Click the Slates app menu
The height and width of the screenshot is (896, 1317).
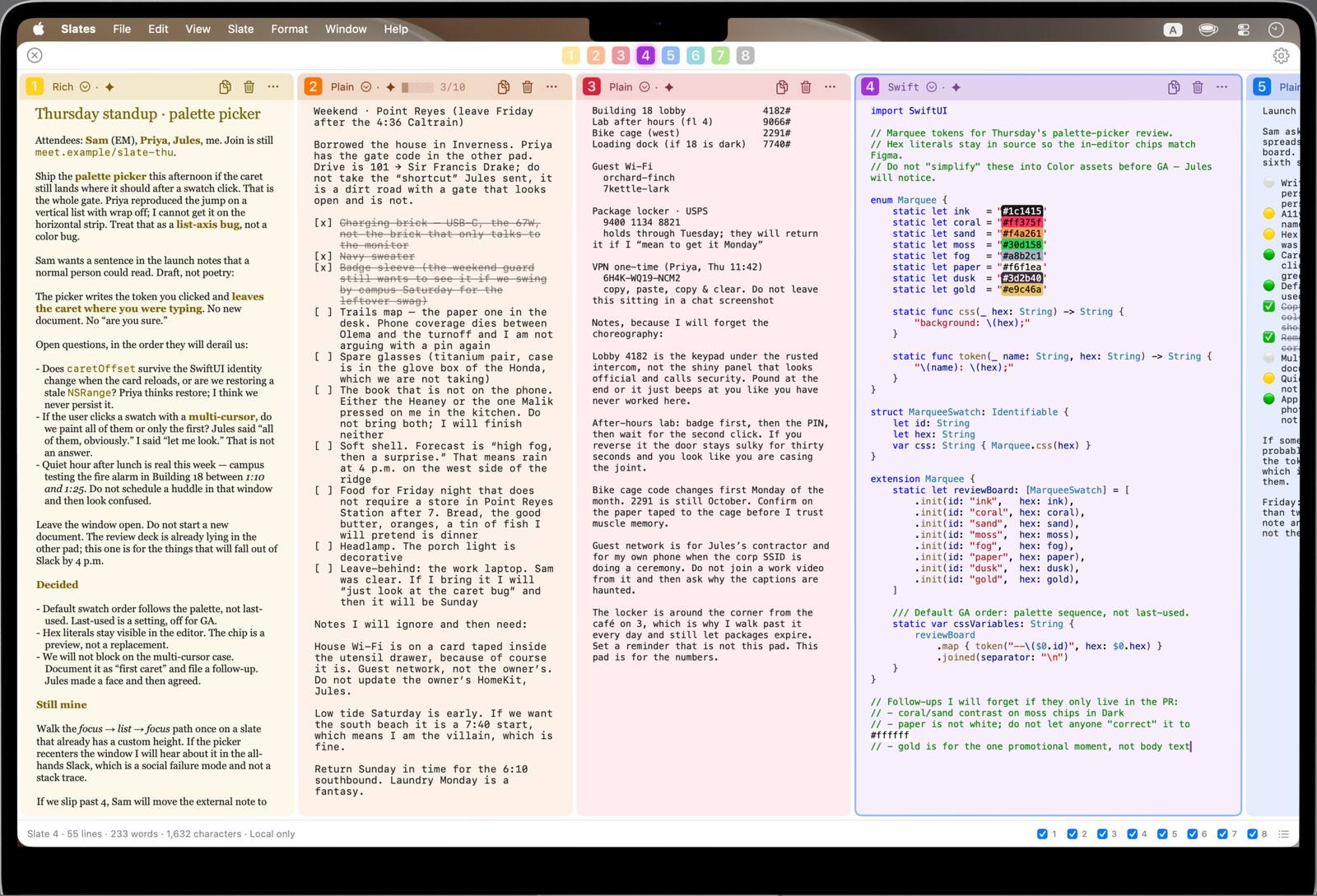[x=78, y=29]
